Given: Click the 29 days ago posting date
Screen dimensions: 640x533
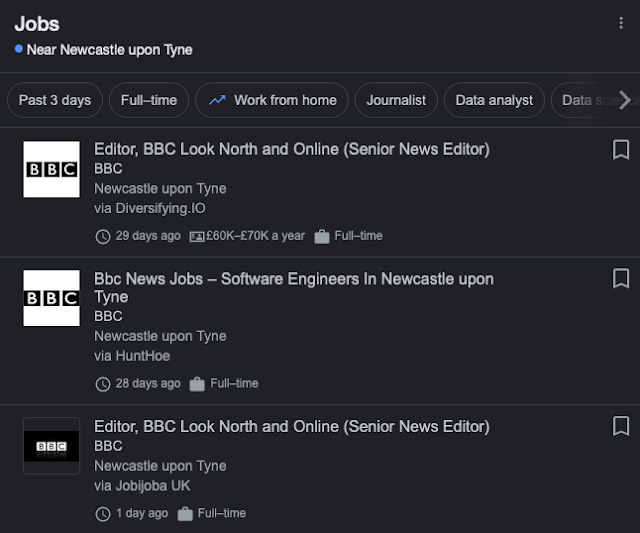Looking at the screenshot, I should pyautogui.click(x=148, y=236).
